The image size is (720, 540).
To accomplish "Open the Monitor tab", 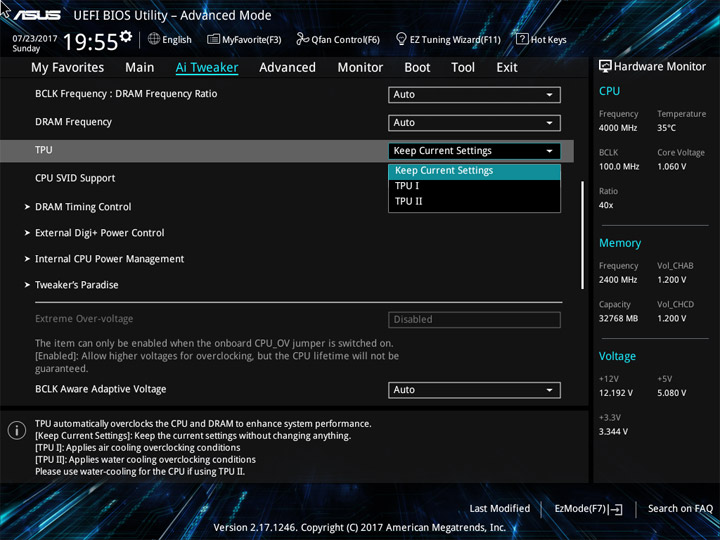I will [x=360, y=68].
